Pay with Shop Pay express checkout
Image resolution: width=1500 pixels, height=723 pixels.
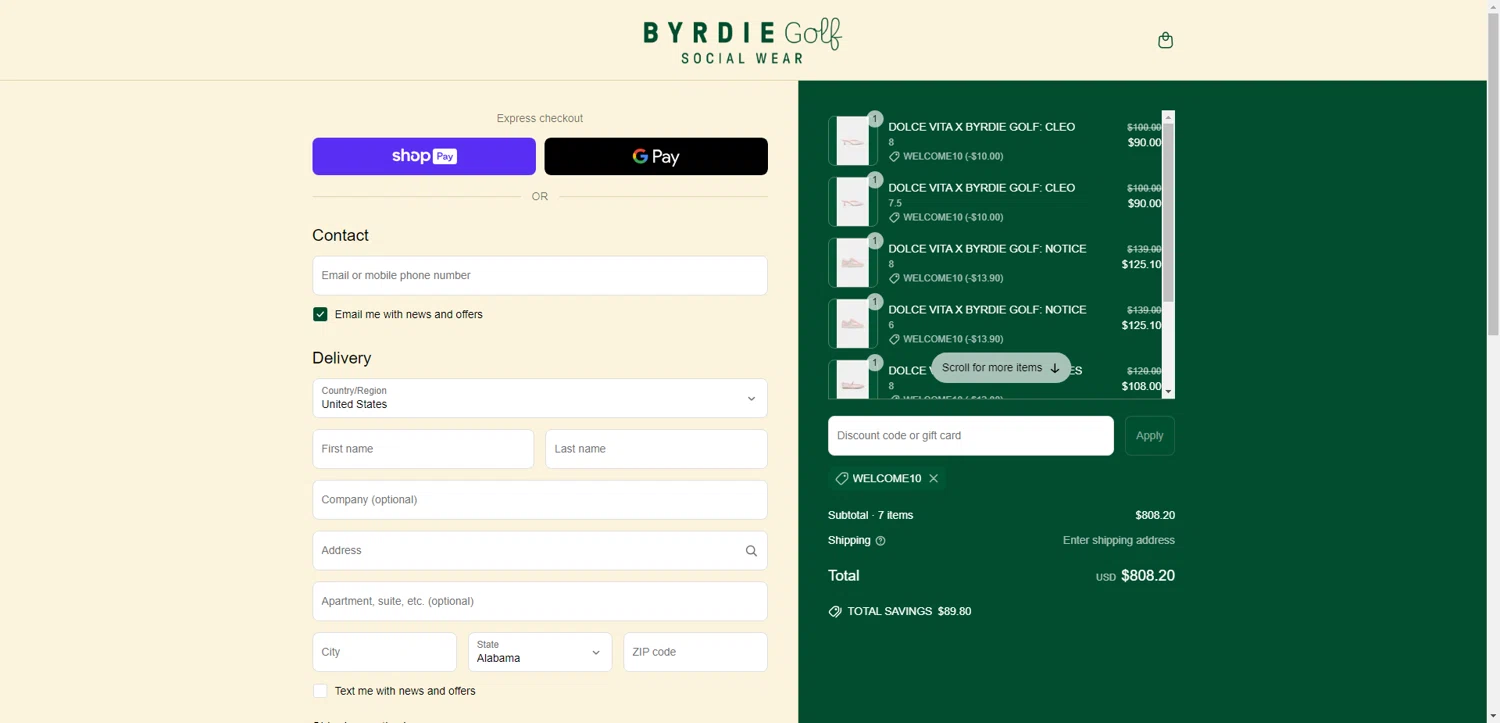[424, 156]
